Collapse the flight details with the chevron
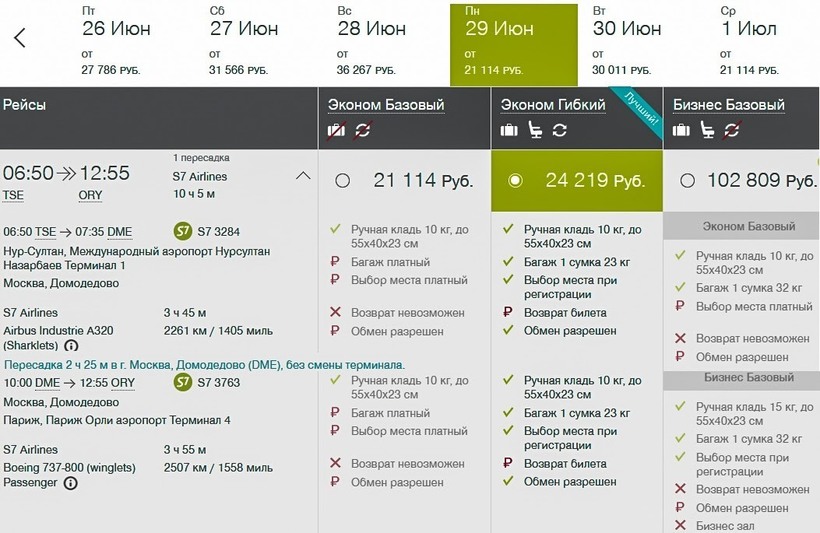The width and height of the screenshot is (820, 533). click(303, 177)
